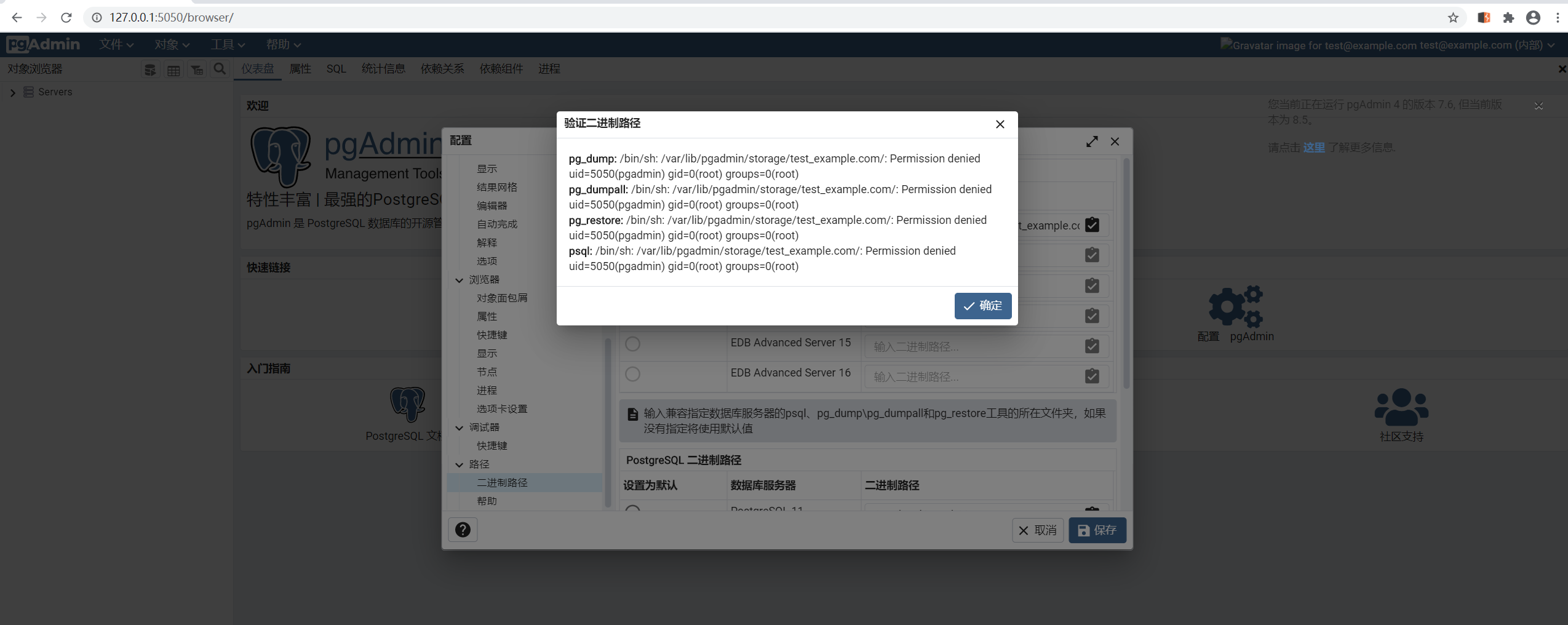The height and width of the screenshot is (625, 1568).
Task: Select EDB Advanced Server 15 as default
Action: tap(632, 344)
